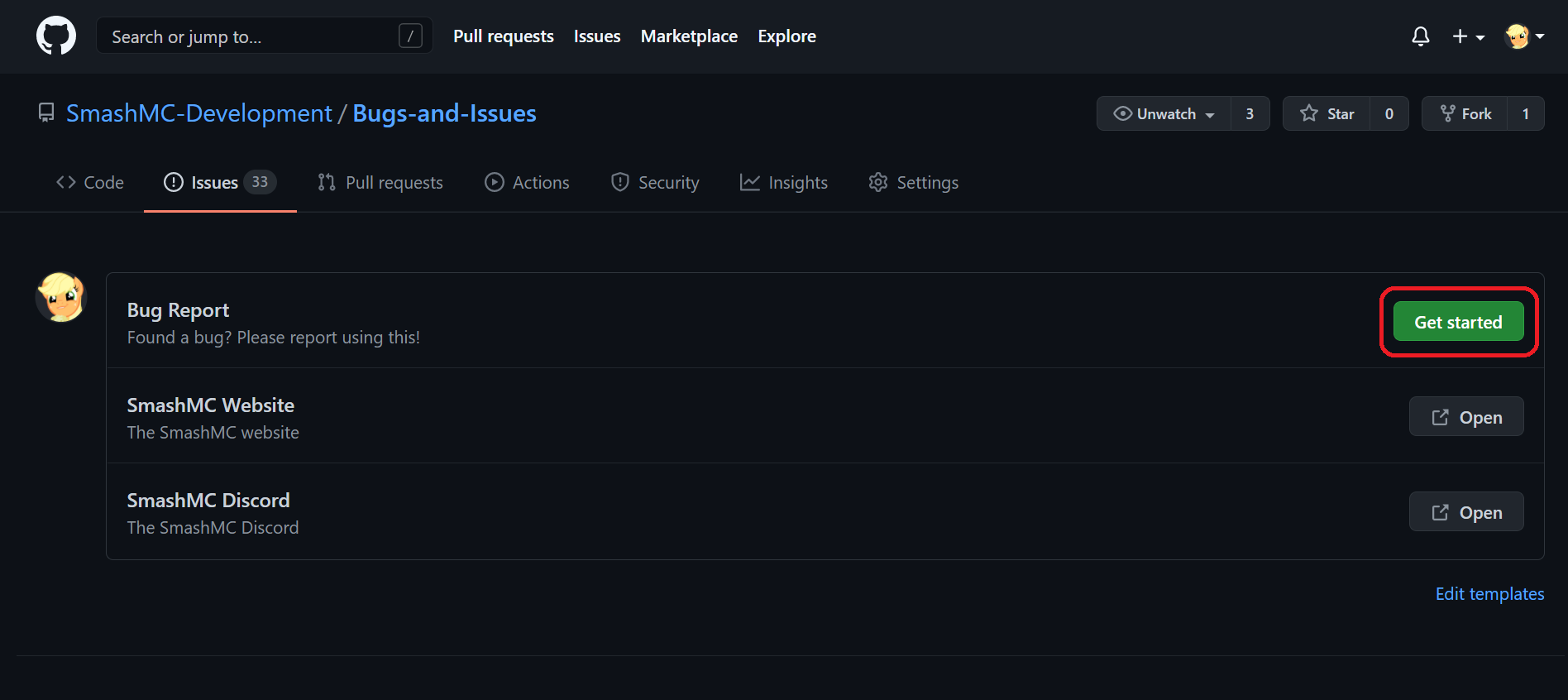Star the repository

[1327, 113]
